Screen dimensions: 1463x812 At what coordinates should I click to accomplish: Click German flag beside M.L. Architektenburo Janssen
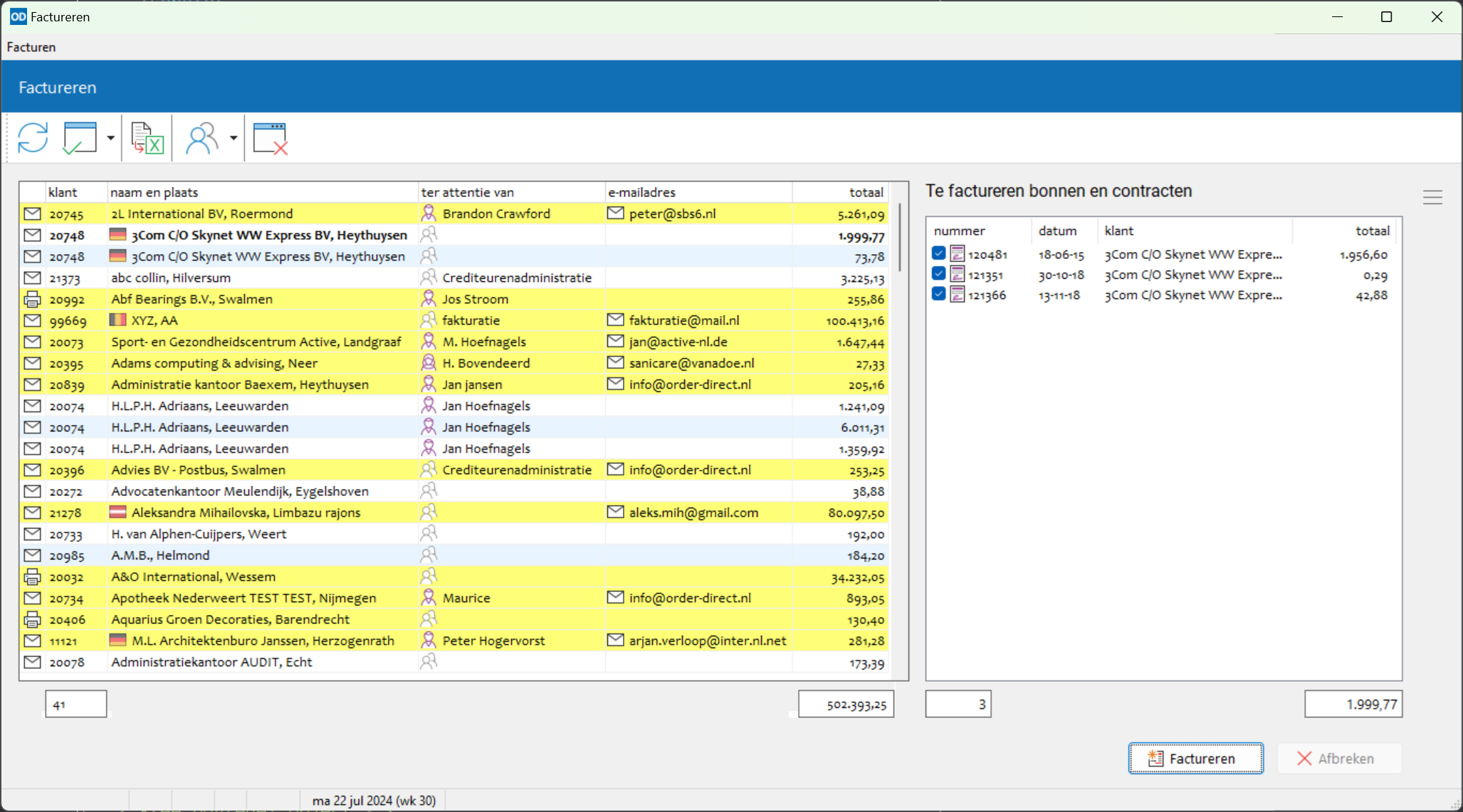118,640
